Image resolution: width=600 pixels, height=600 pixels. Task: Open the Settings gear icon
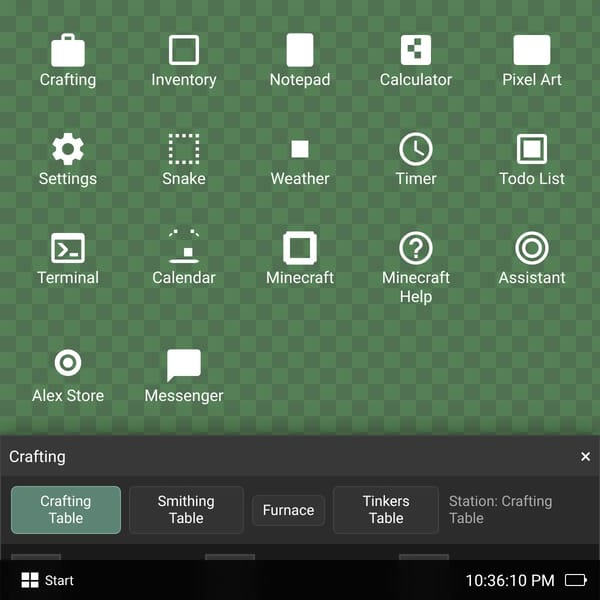[x=68, y=149]
